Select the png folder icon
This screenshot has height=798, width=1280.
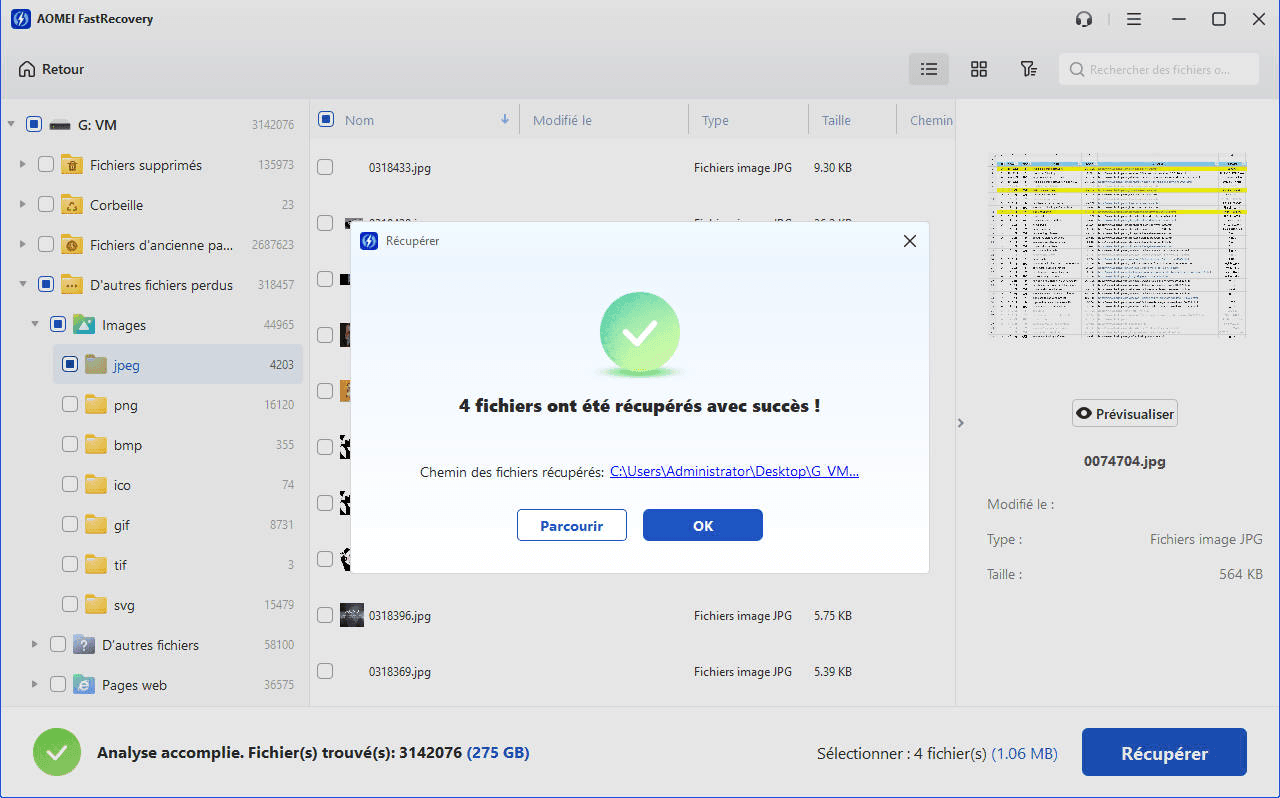(95, 405)
